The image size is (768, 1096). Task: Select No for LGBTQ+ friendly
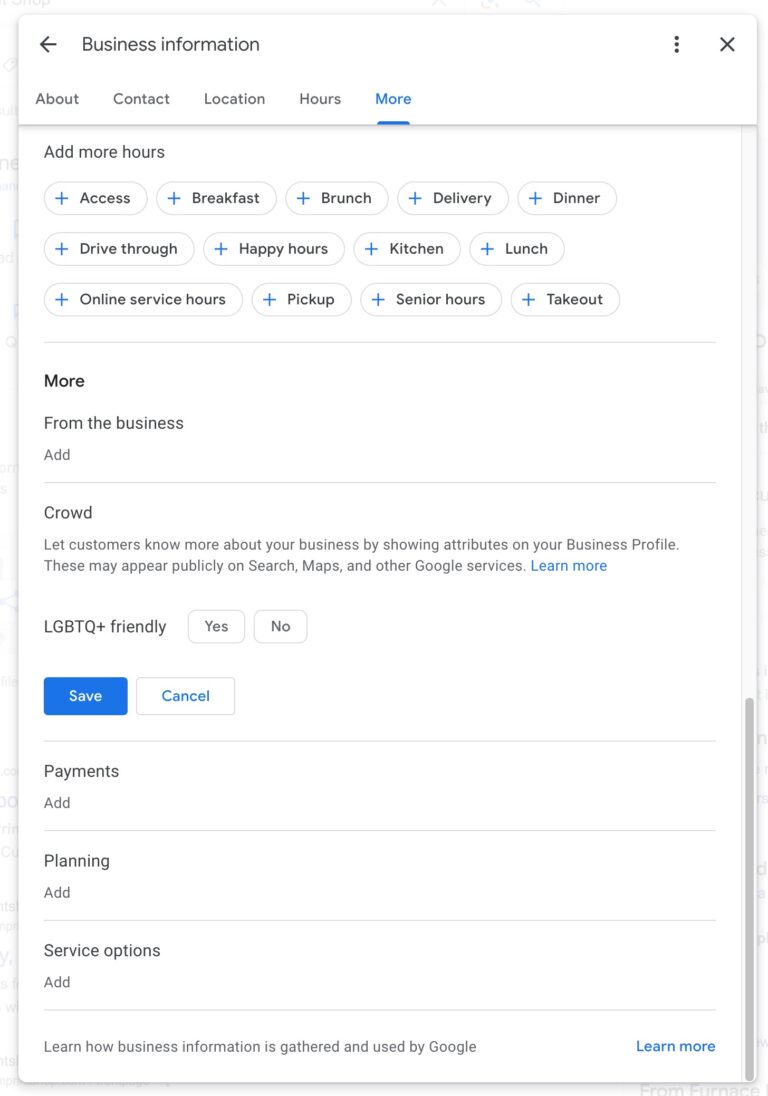pyautogui.click(x=280, y=626)
